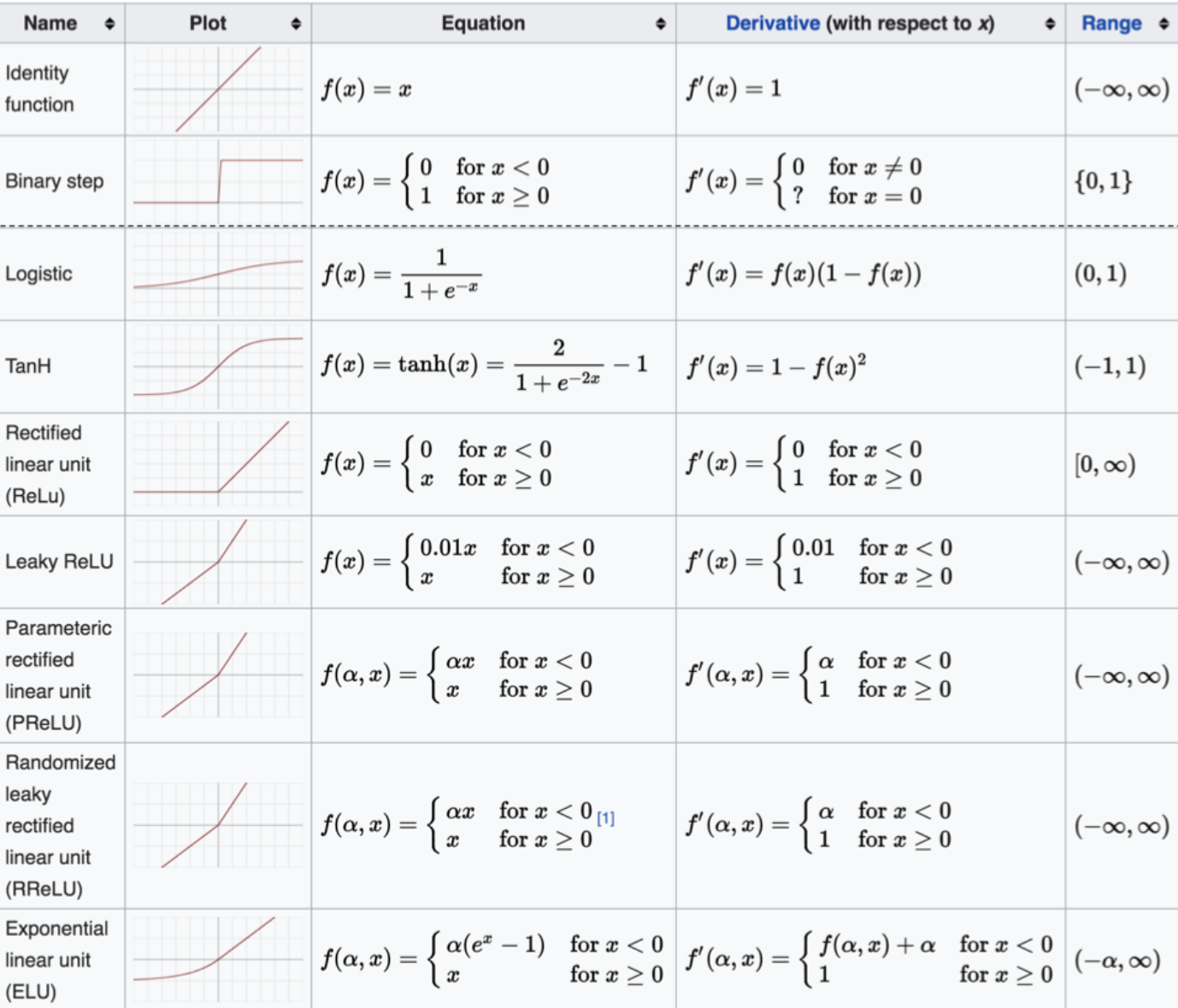
Task: Click the Binary step derivative cell
Action: click(870, 181)
